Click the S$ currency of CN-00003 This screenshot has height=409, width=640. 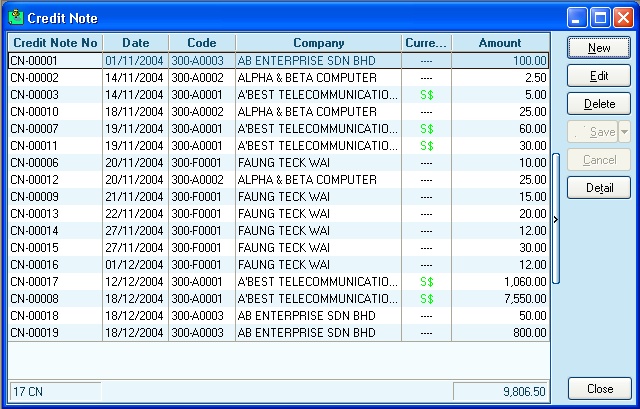click(427, 95)
